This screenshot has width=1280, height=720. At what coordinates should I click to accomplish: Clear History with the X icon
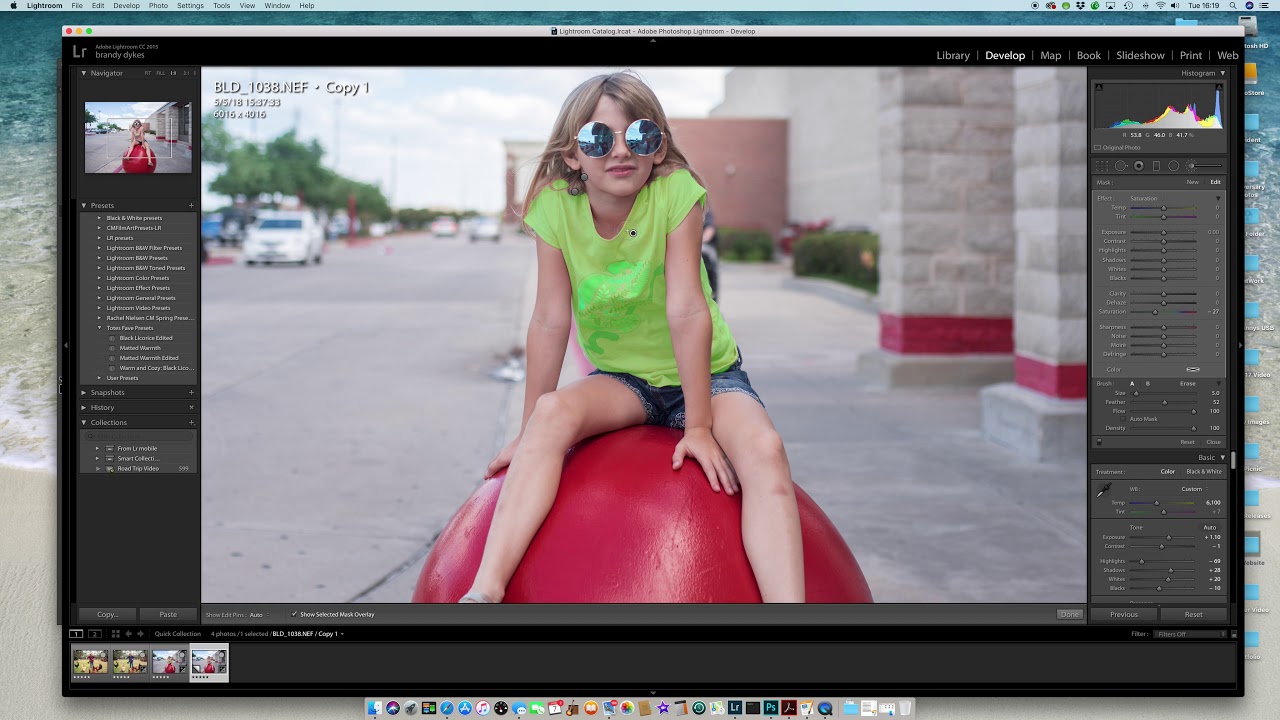click(x=191, y=407)
